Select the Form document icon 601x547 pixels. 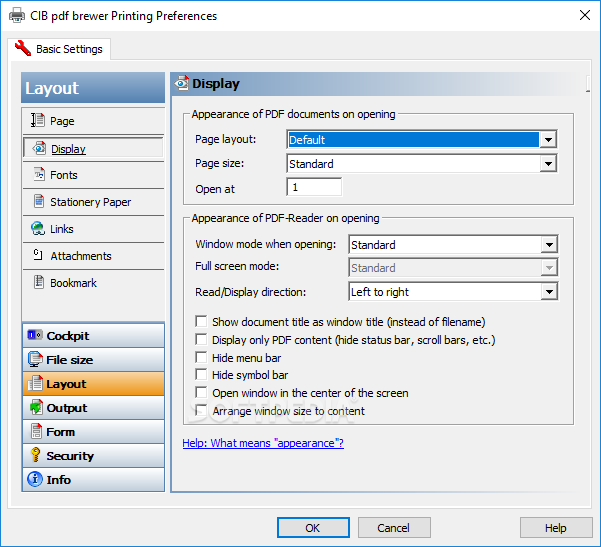pos(36,431)
